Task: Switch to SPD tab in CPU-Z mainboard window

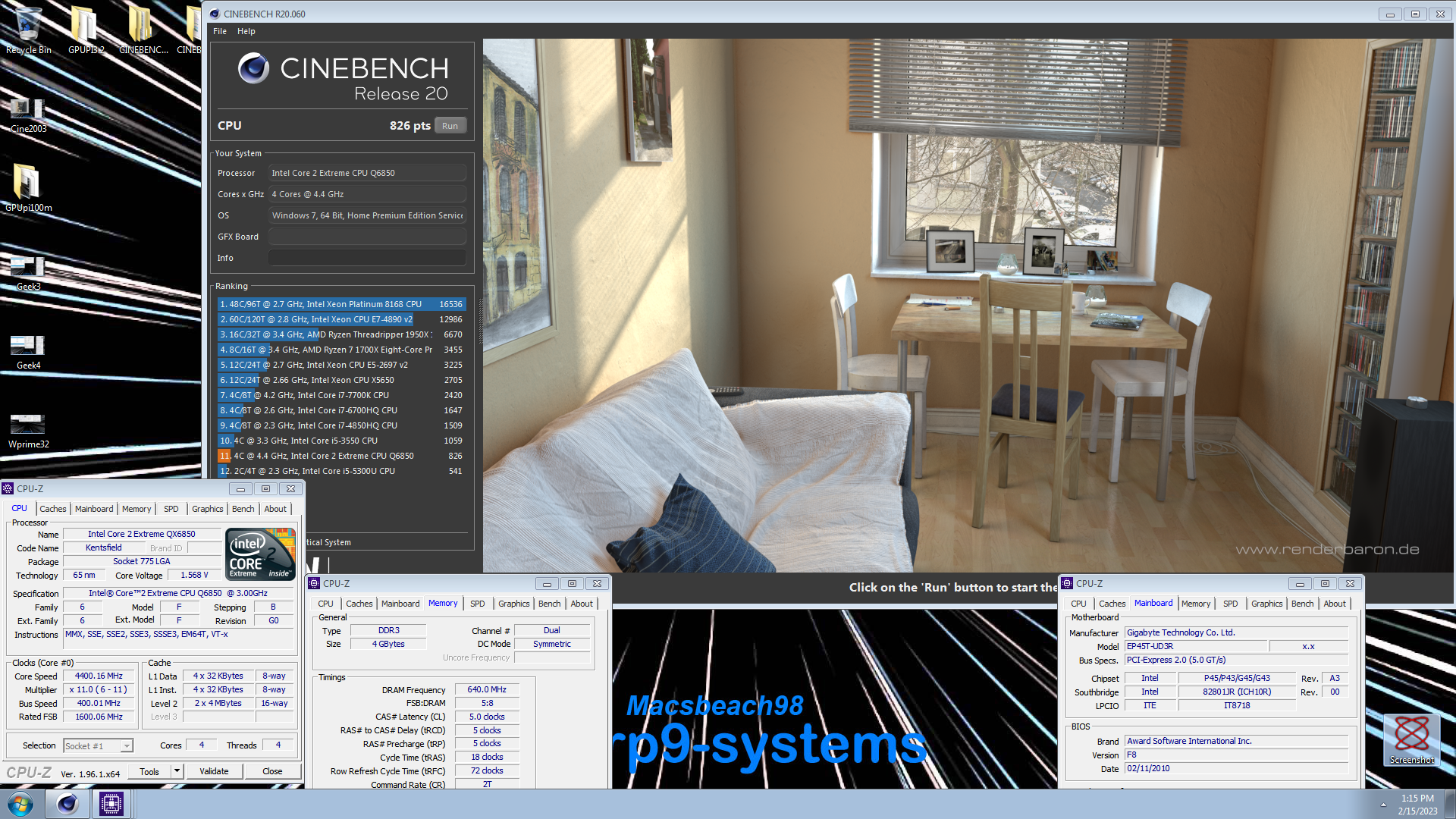Action: (1230, 604)
